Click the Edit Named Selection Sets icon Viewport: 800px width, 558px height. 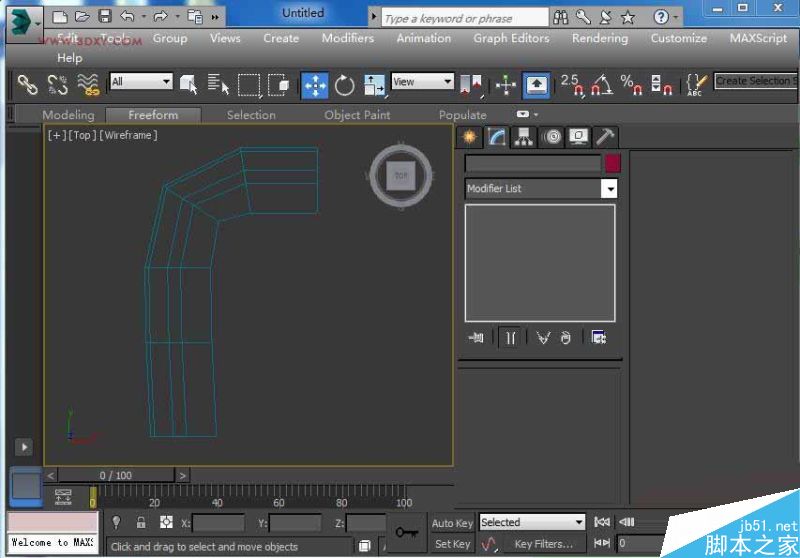point(696,85)
